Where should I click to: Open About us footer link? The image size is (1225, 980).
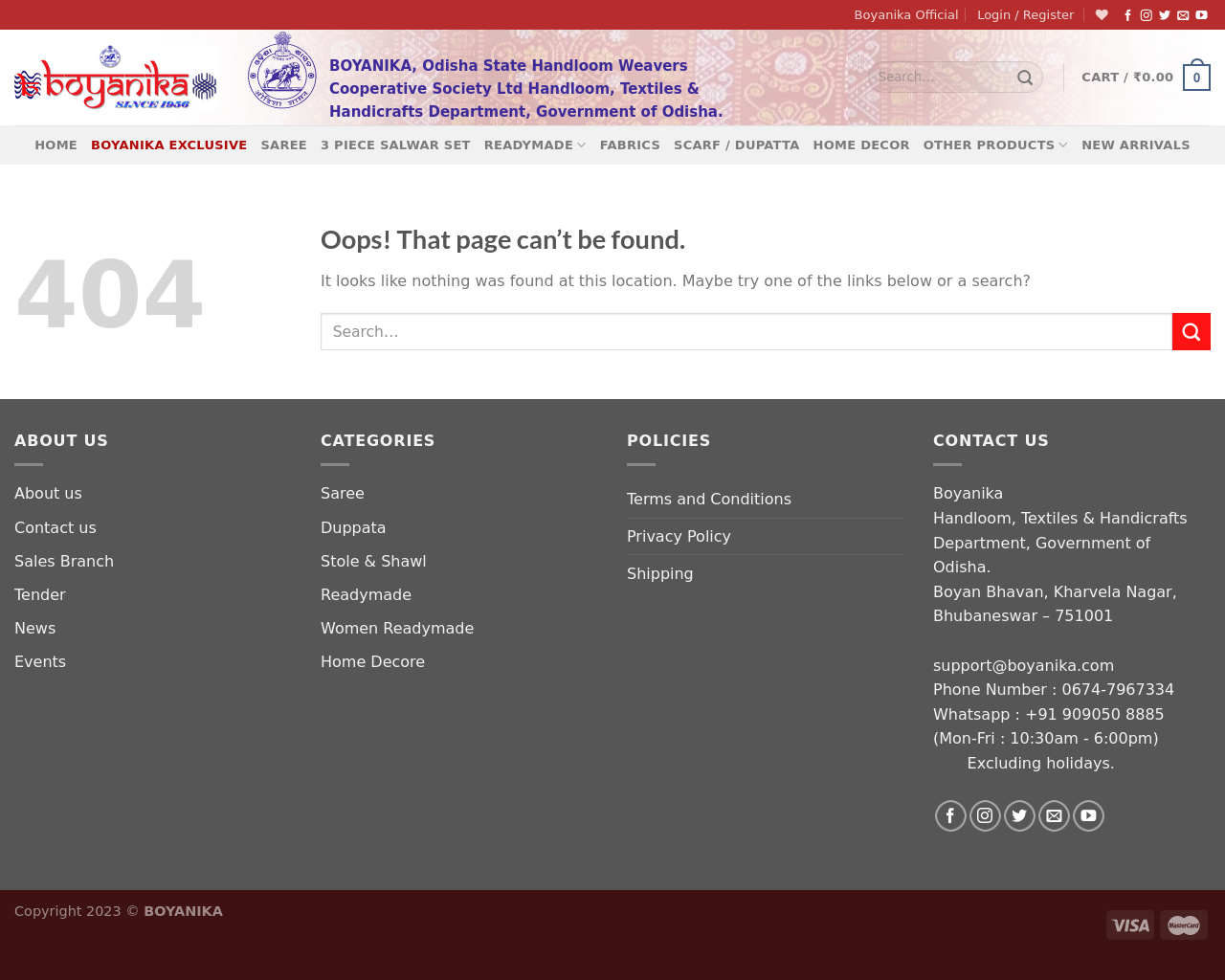48,494
